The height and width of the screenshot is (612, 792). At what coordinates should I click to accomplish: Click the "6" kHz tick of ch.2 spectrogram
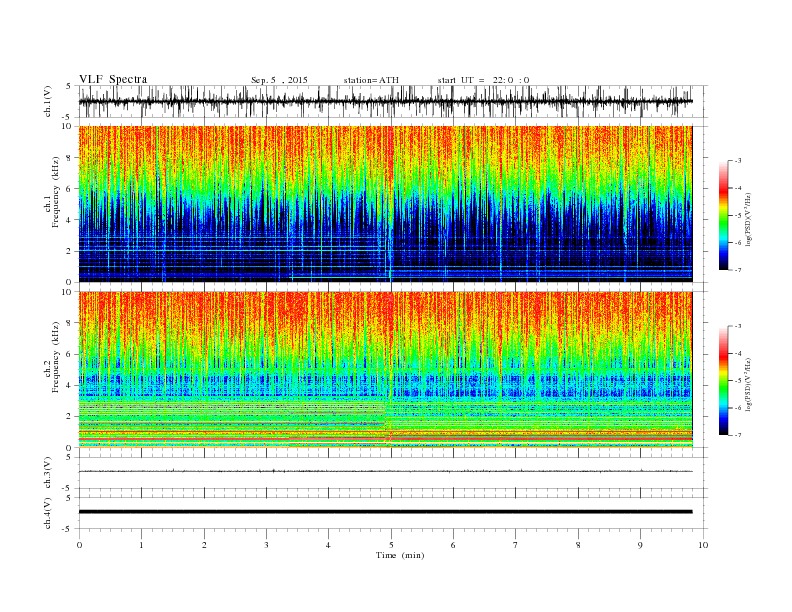point(69,354)
